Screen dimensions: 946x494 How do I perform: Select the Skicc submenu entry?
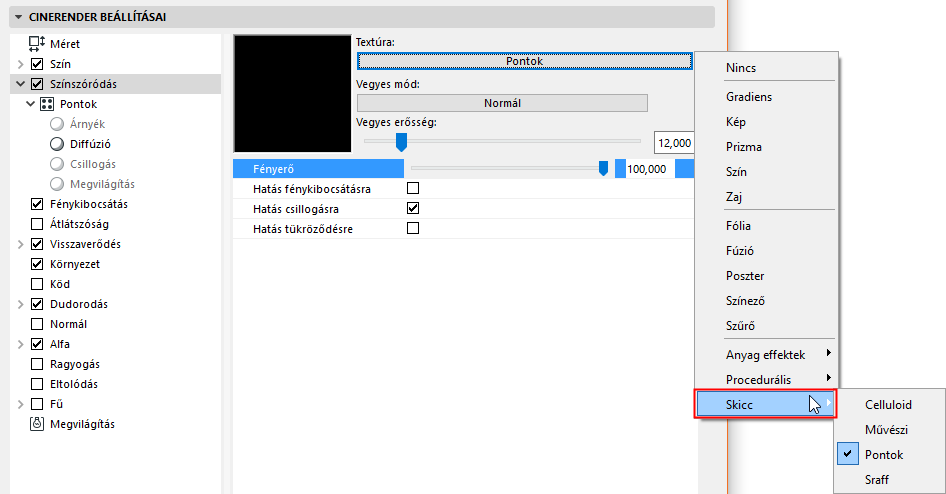(x=766, y=405)
